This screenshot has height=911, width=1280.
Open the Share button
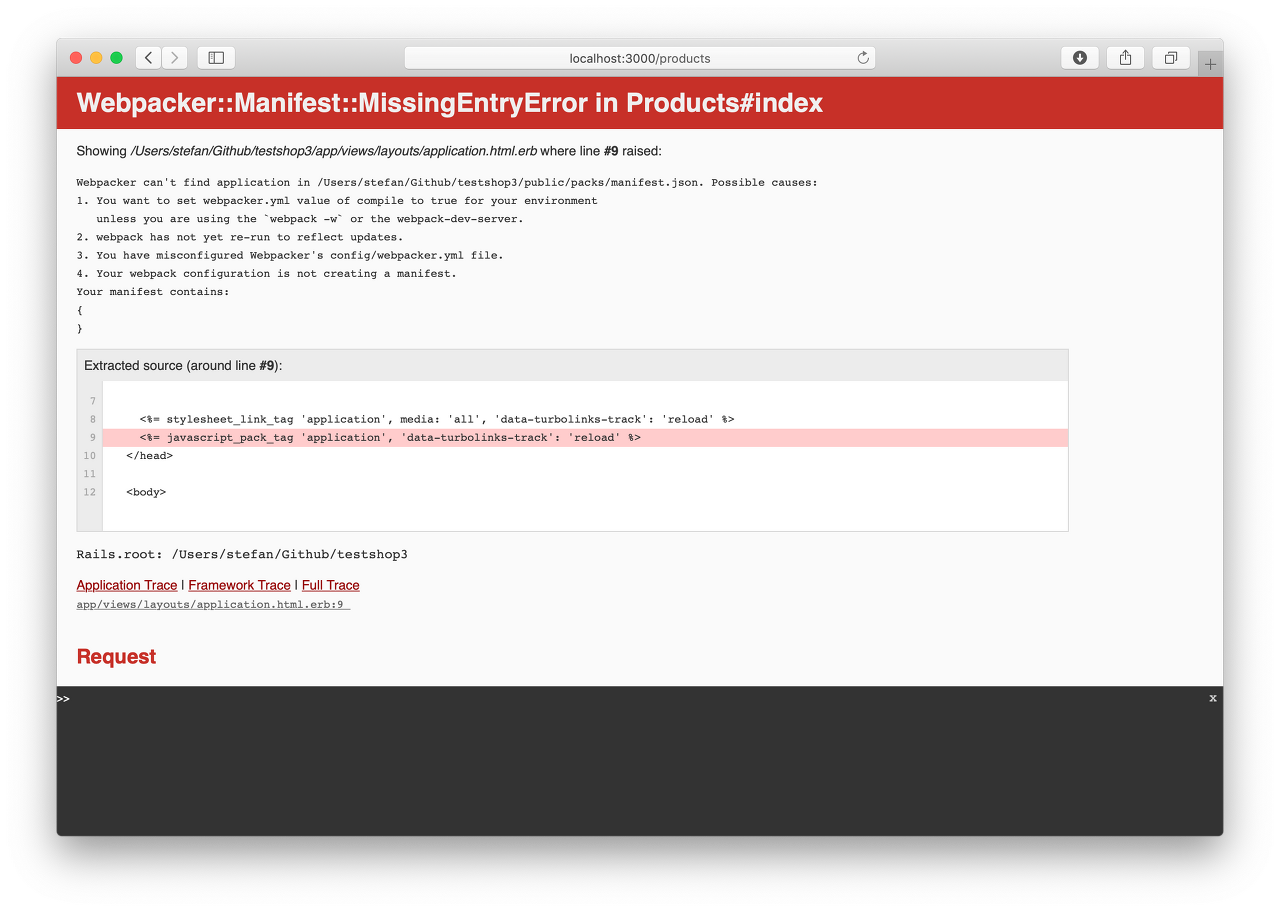(1125, 58)
